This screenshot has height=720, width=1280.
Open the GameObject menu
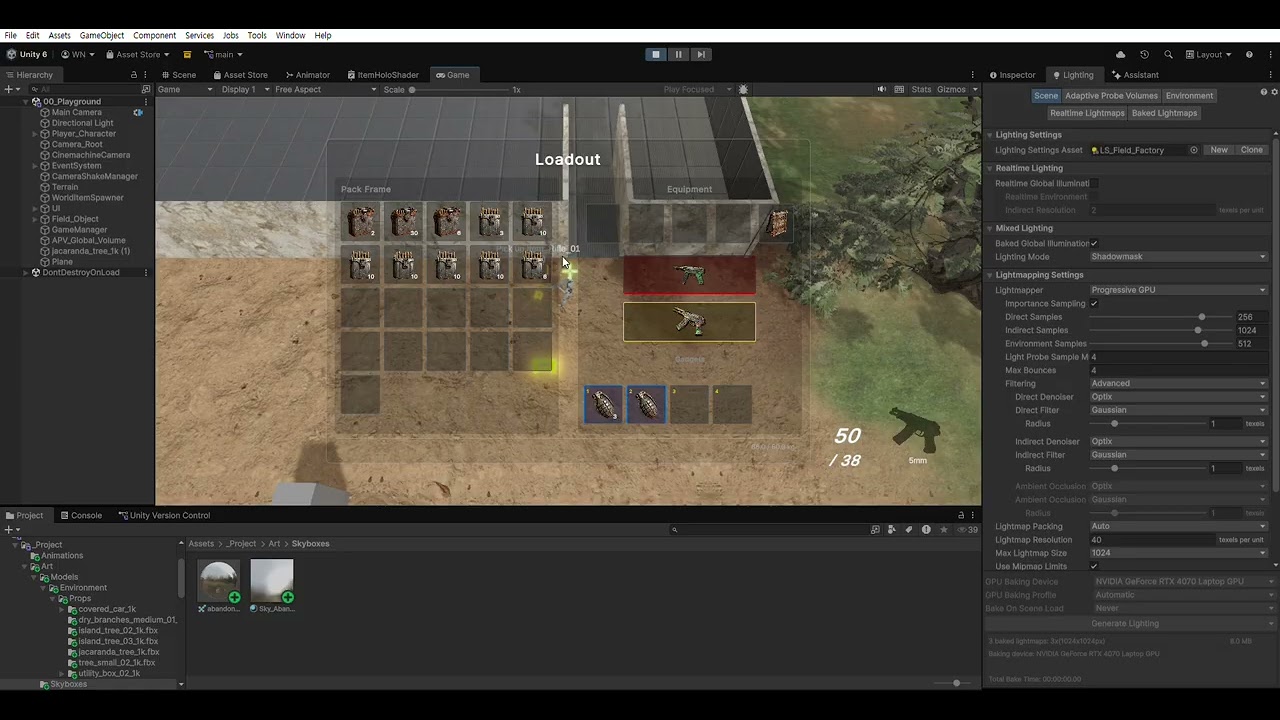coord(102,35)
